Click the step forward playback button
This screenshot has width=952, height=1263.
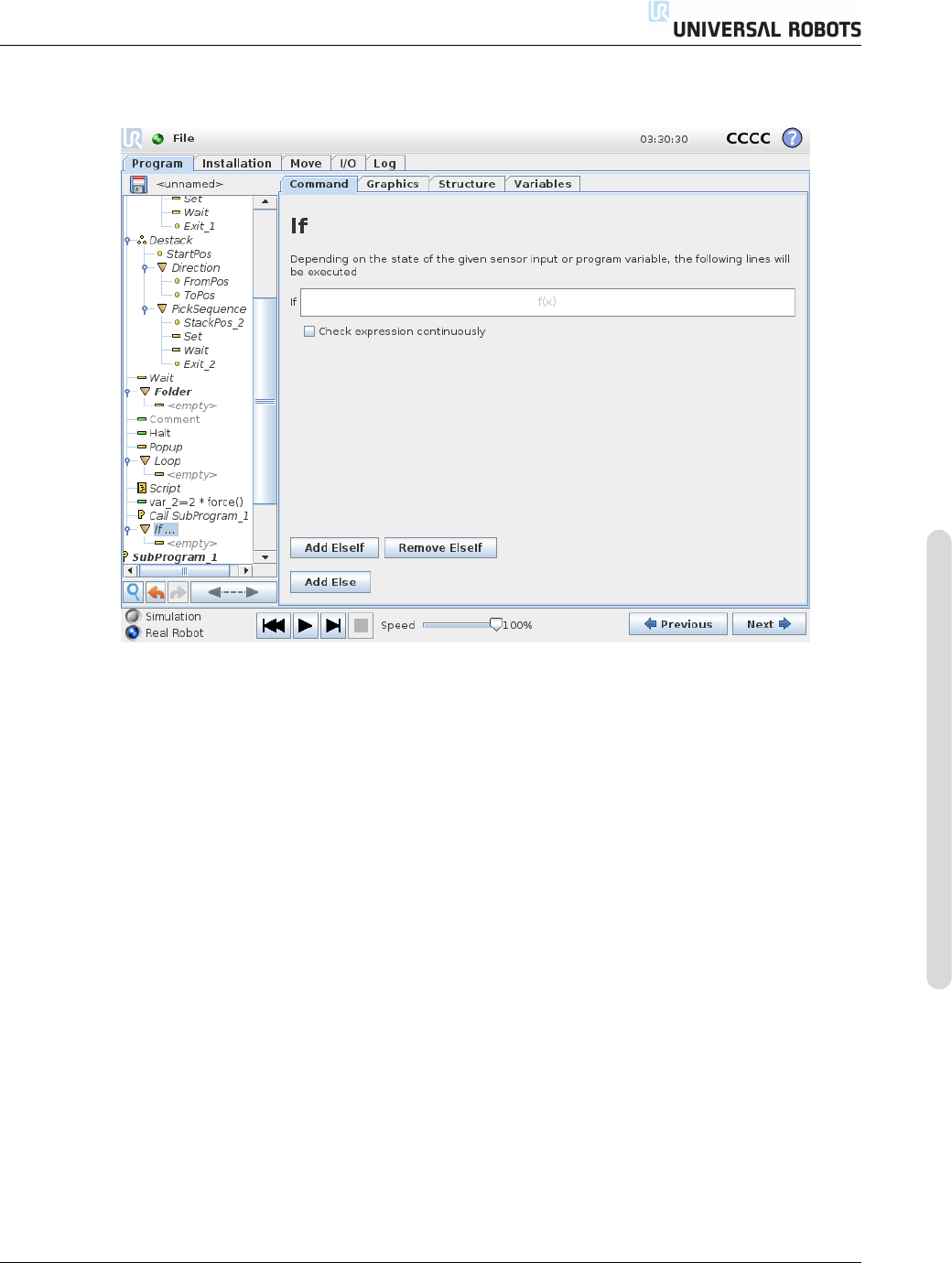coord(334,626)
